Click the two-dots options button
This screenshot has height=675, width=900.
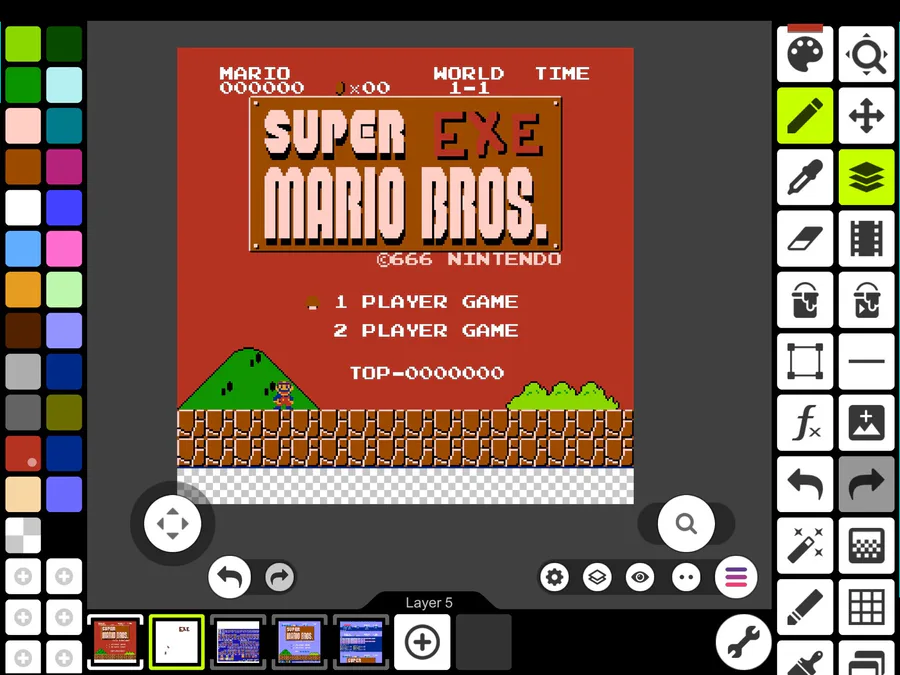pos(686,577)
